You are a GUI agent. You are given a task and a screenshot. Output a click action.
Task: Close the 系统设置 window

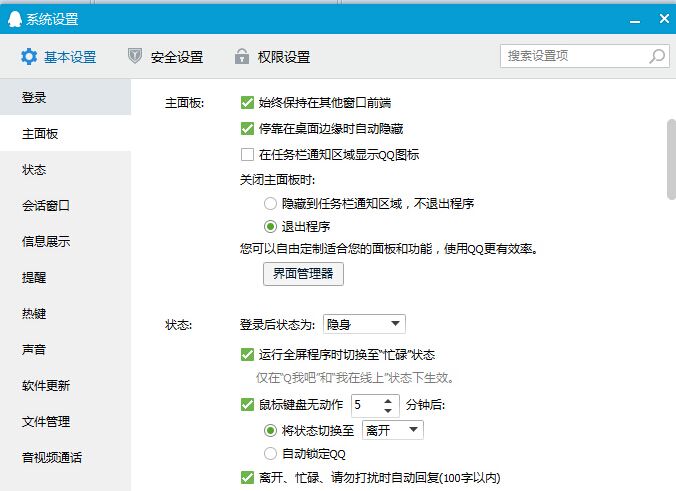click(664, 19)
